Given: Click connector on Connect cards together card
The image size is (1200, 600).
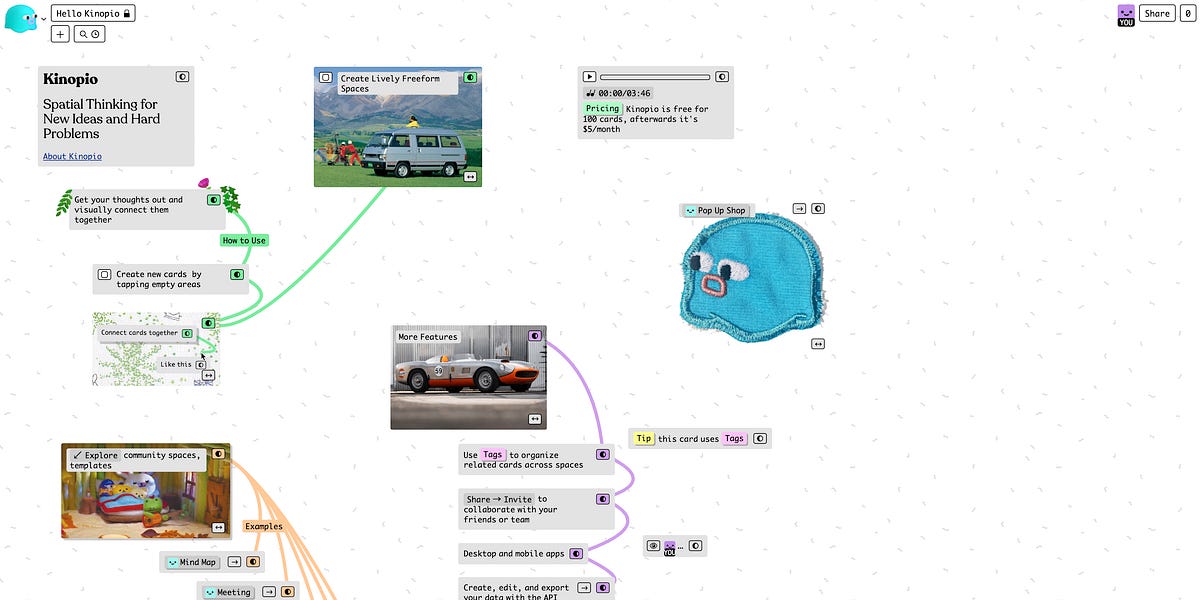Looking at the screenshot, I should pyautogui.click(x=208, y=323).
